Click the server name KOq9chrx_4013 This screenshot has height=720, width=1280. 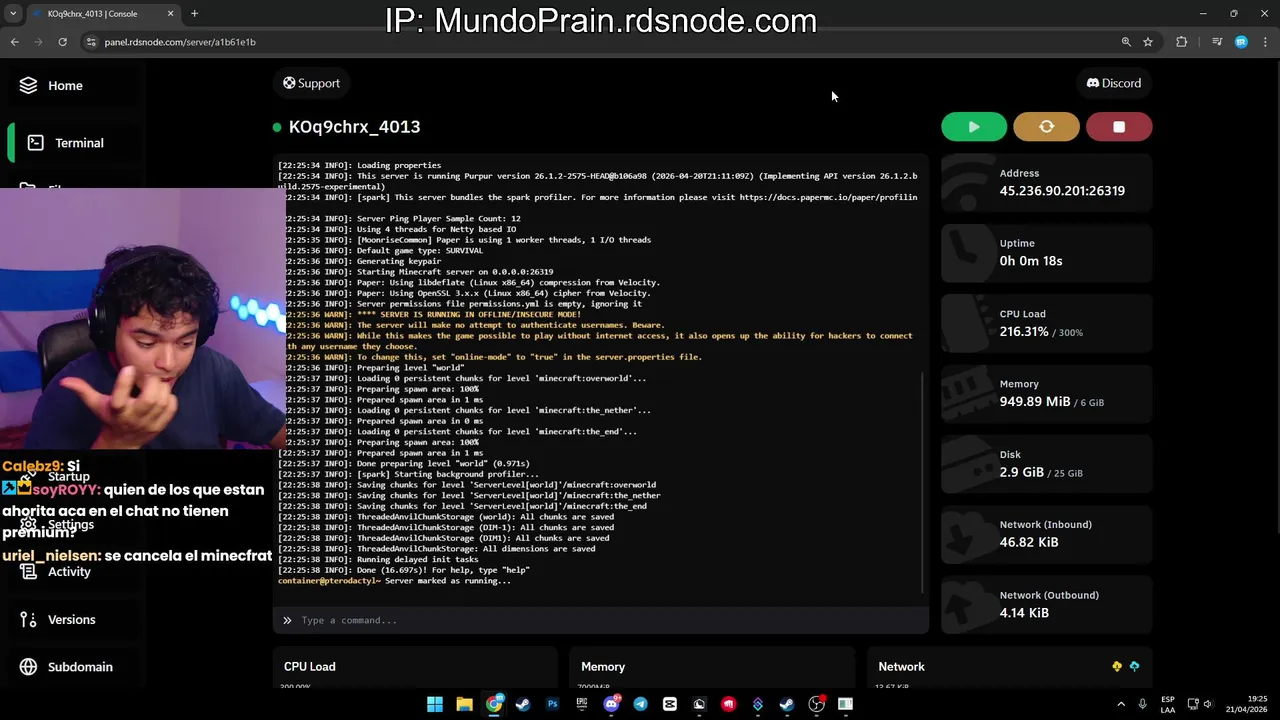point(354,127)
